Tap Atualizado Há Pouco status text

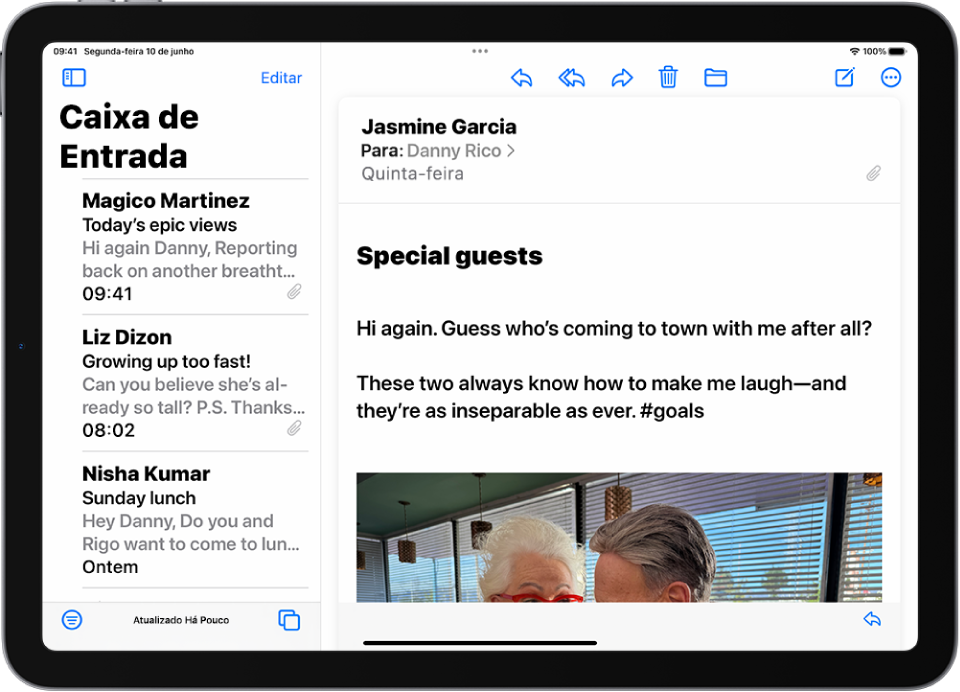[x=181, y=620]
